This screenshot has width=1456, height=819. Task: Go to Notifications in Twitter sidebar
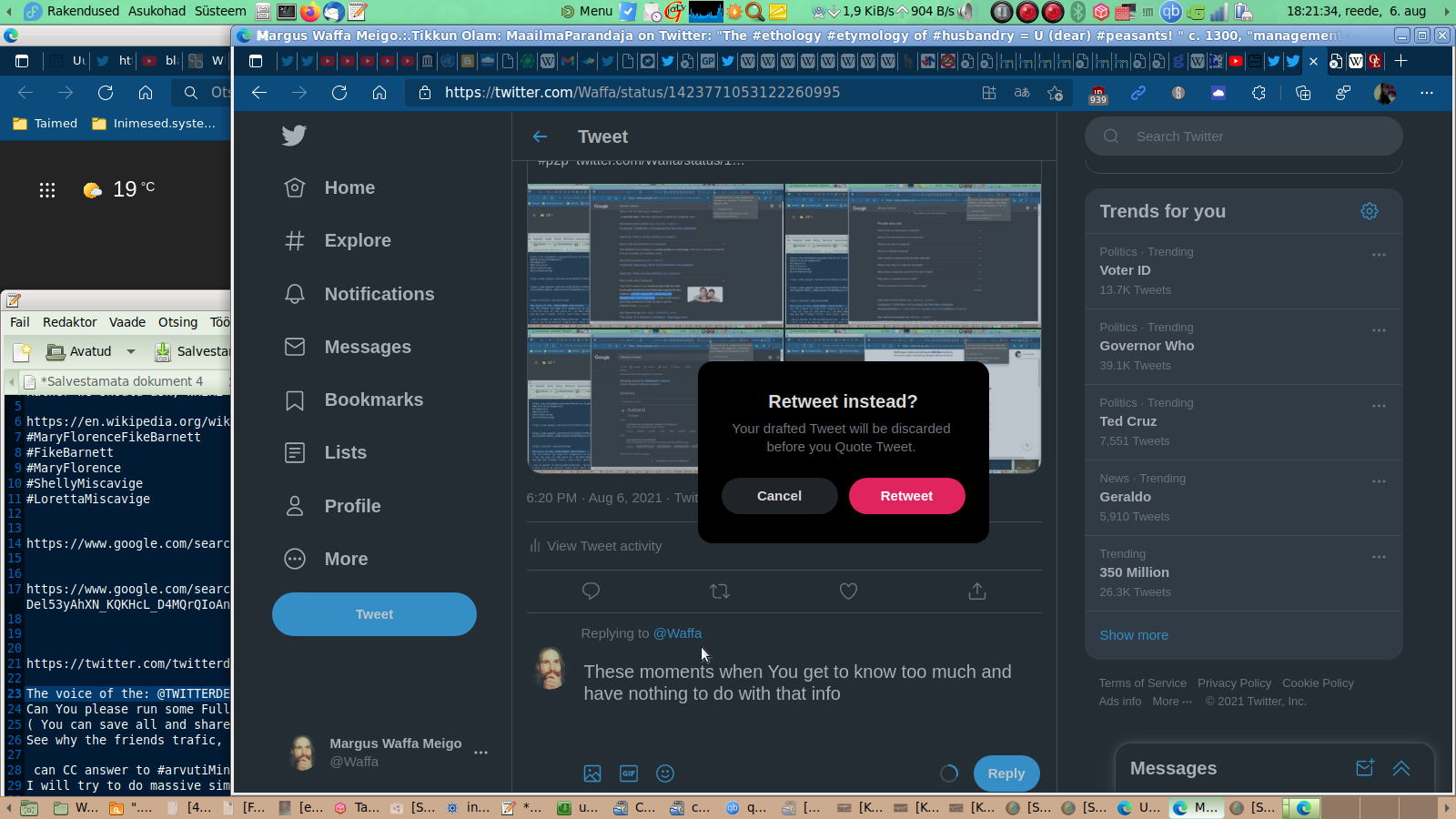coord(359,294)
